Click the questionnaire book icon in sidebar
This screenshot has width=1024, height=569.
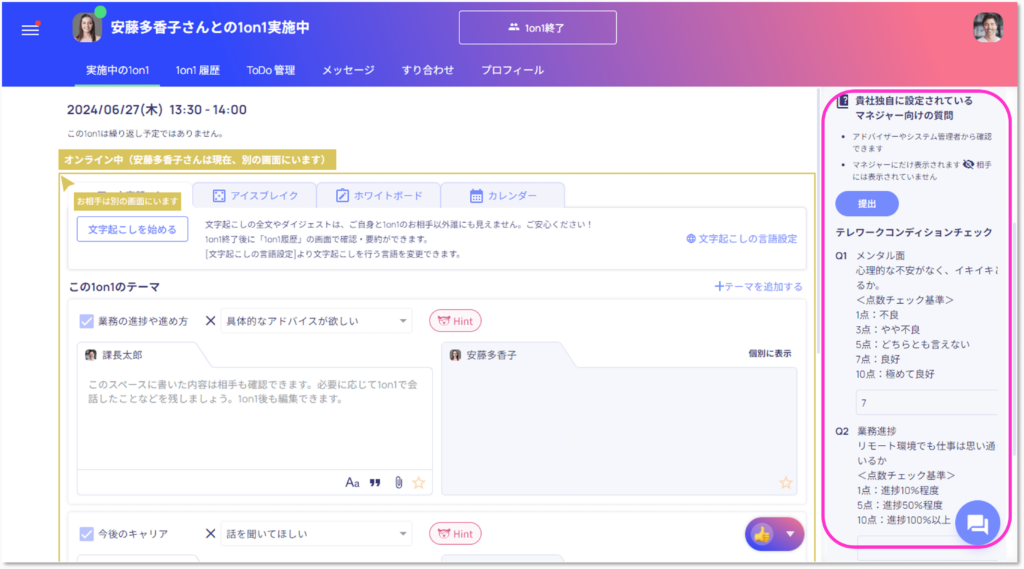[842, 101]
